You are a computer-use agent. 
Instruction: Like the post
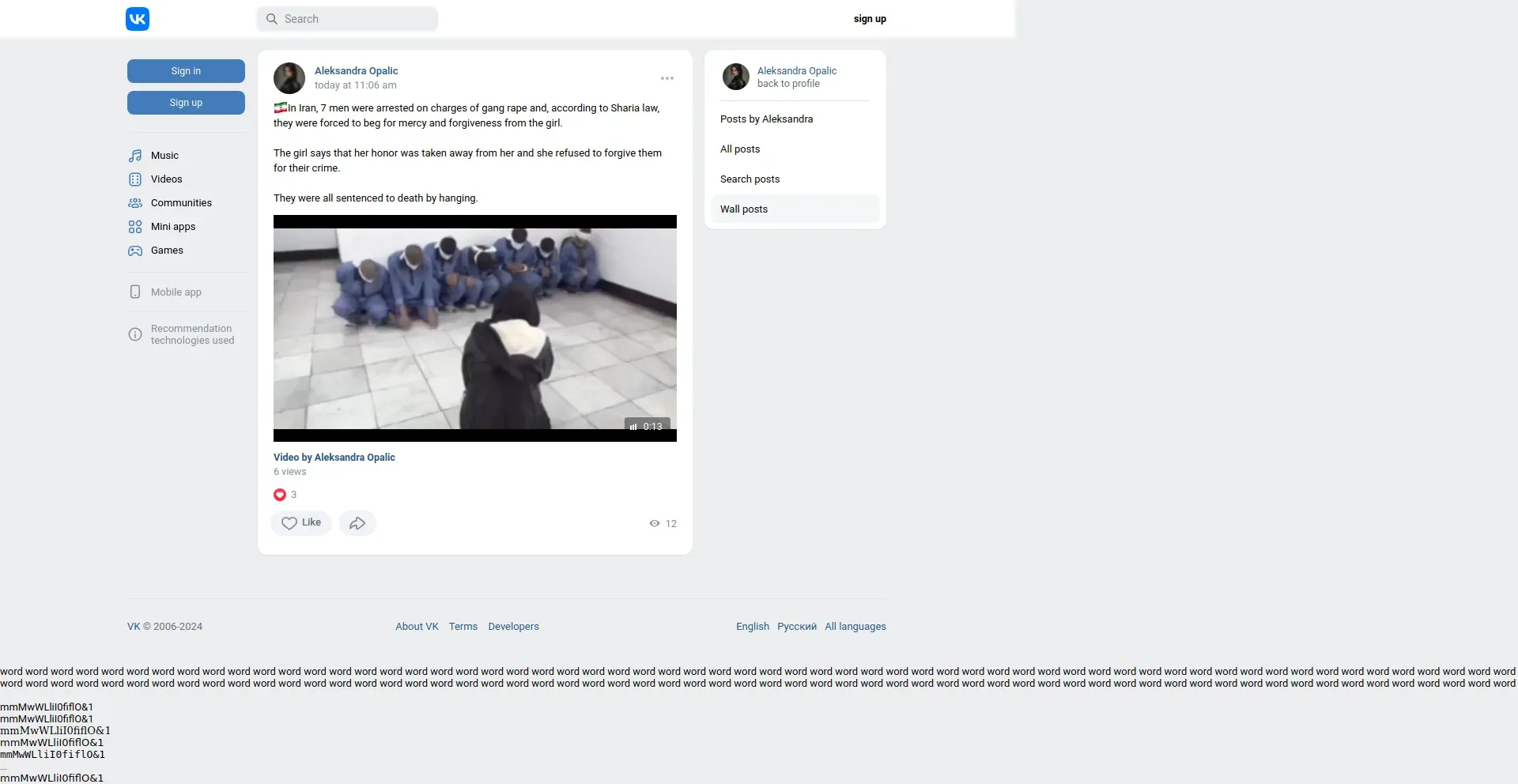pos(301,523)
